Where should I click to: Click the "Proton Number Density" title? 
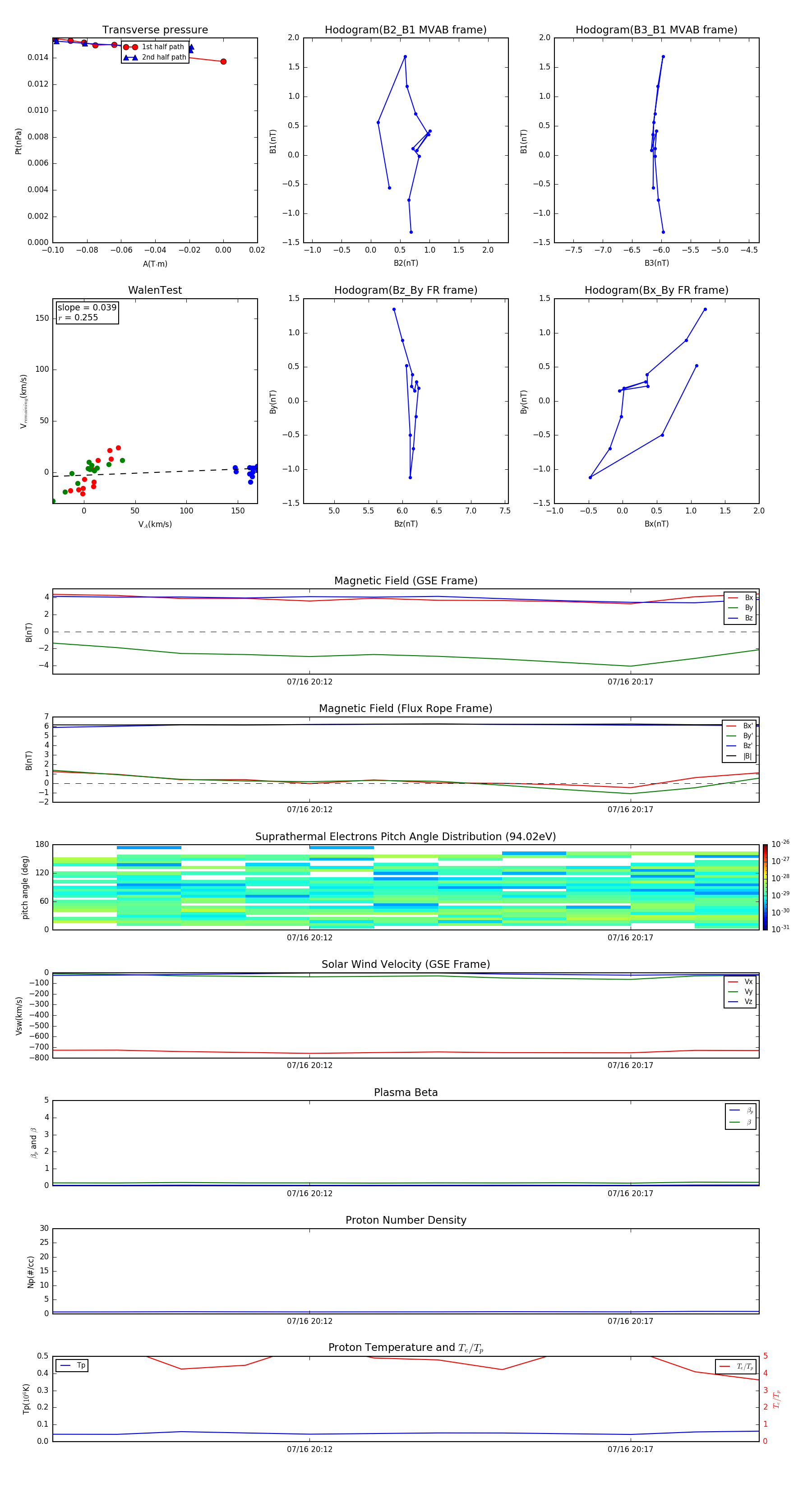[406, 1220]
